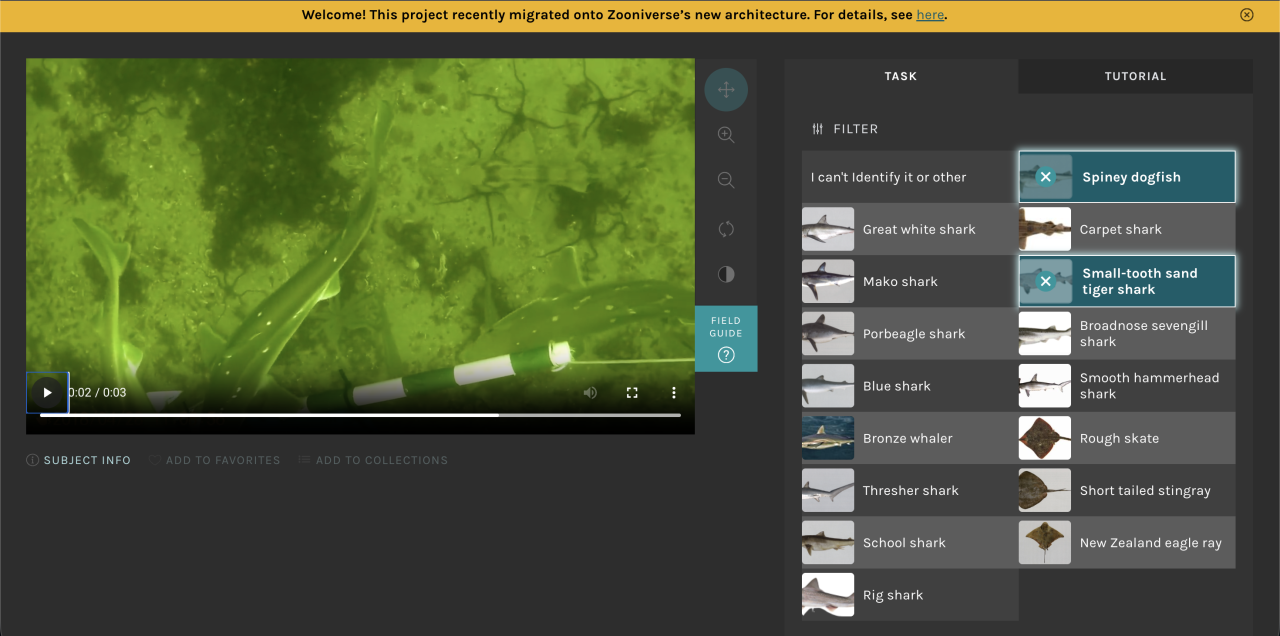Select the pan/move image tool

[x=726, y=90]
